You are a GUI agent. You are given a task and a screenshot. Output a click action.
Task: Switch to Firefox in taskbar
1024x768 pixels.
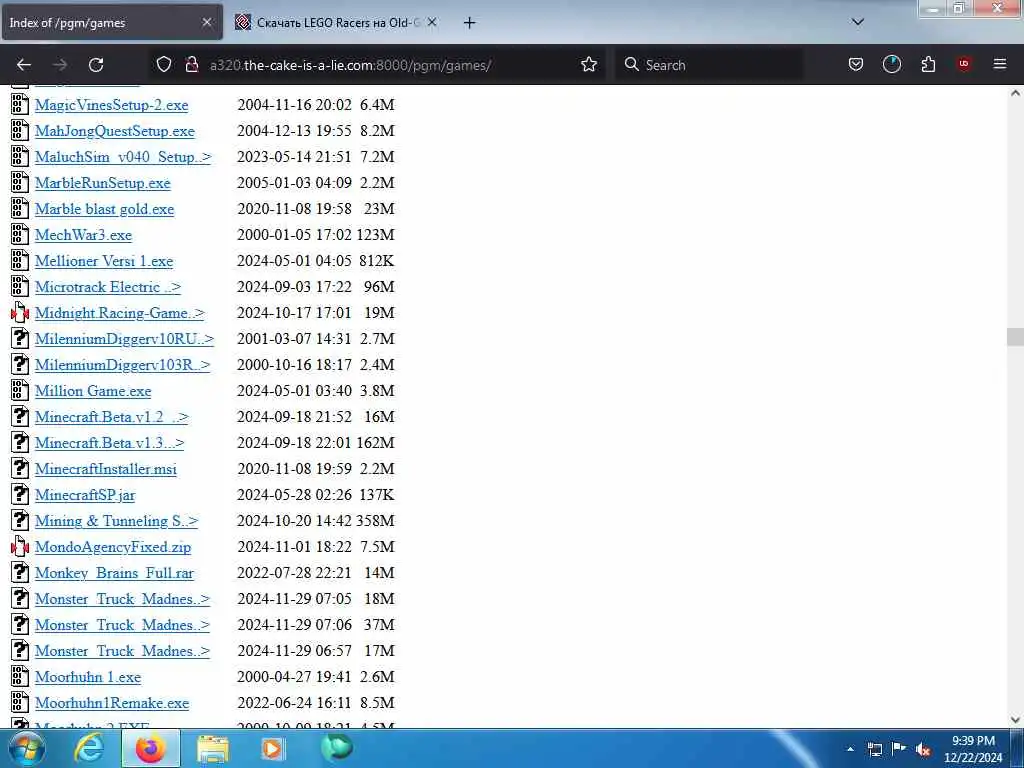pyautogui.click(x=150, y=749)
